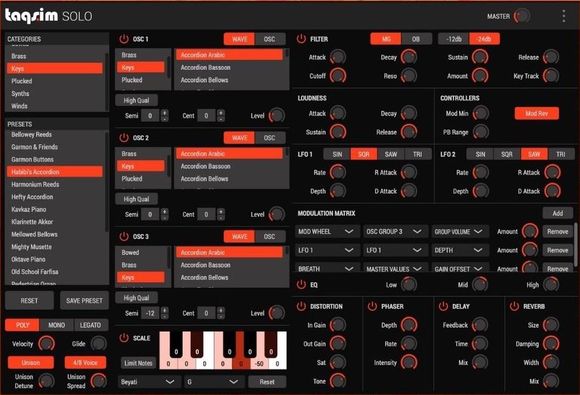Screen dimensions: 580x395
Task: Click the MASTER volume knob
Action: pyautogui.click(x=522, y=16)
